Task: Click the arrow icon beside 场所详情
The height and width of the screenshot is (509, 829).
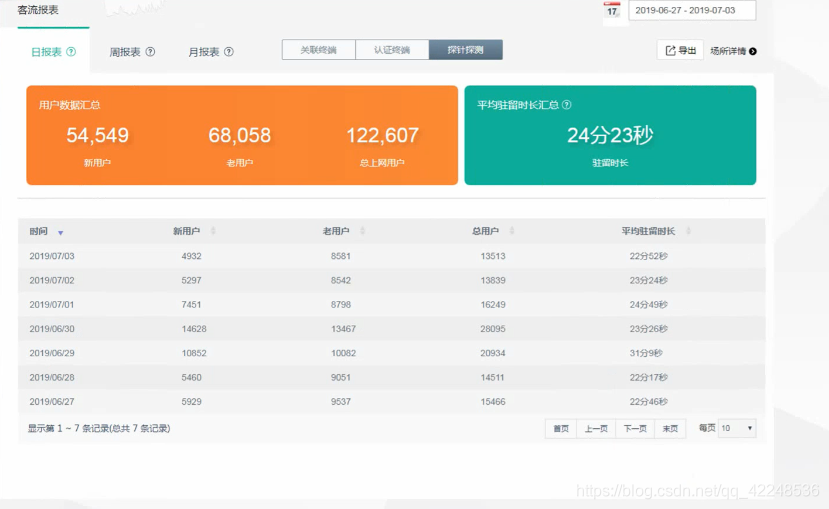Action: tap(753, 51)
